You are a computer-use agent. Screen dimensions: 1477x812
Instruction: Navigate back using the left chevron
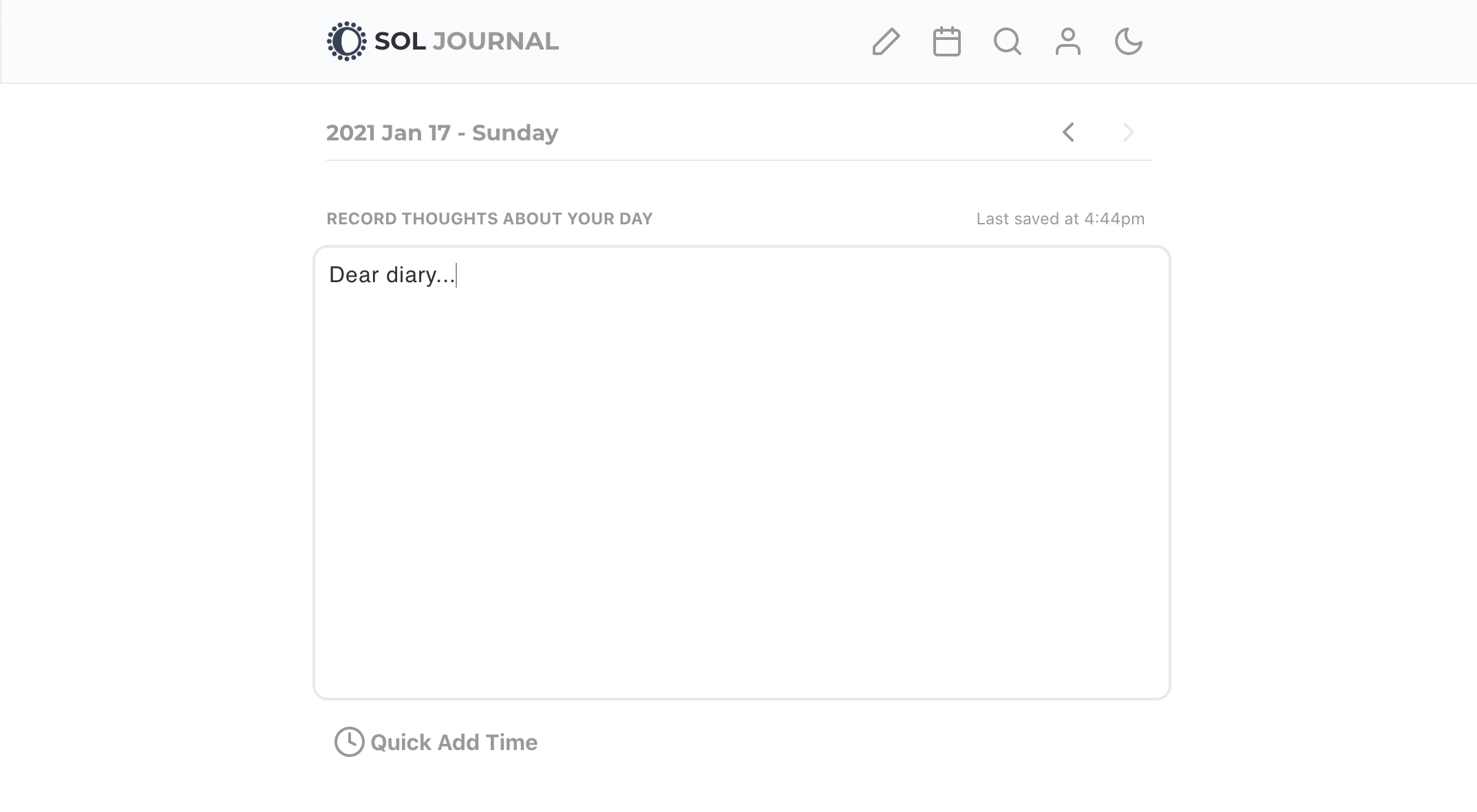click(x=1068, y=132)
